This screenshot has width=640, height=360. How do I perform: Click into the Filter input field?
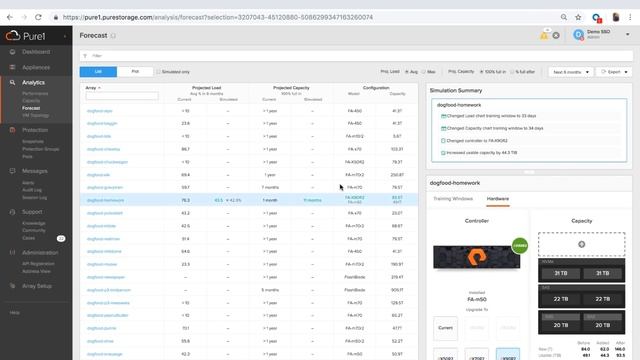point(356,56)
